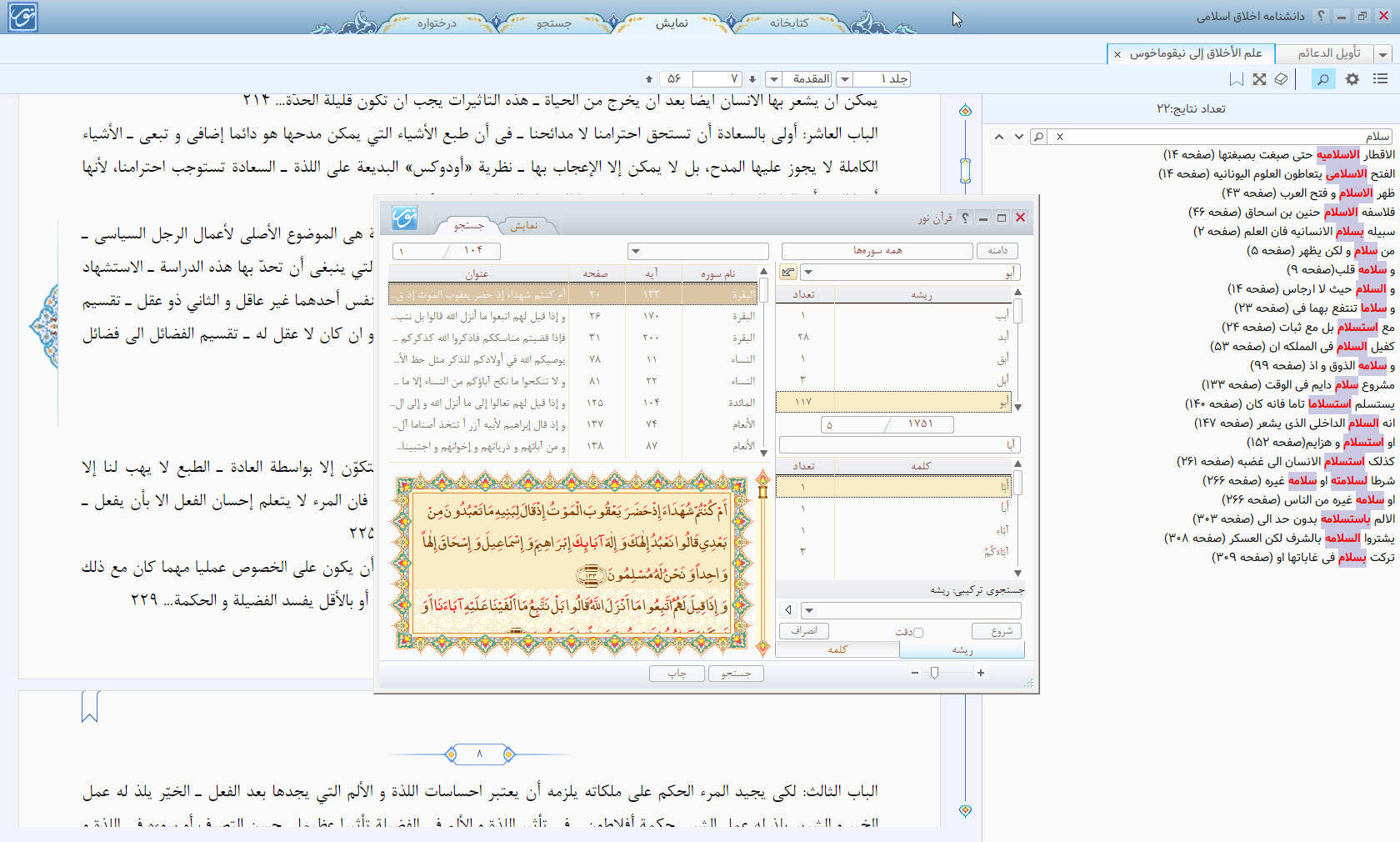Select the ریشه bottom tab

coord(962,649)
